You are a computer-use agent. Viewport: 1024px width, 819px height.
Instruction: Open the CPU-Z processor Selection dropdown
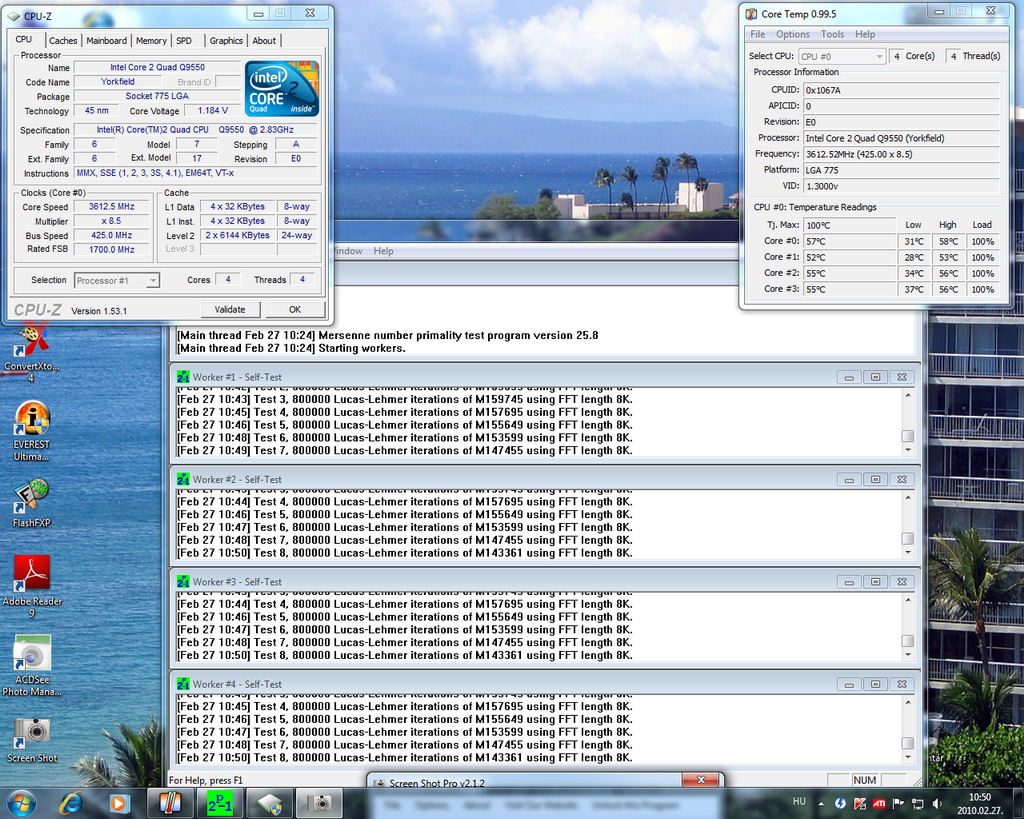point(116,280)
